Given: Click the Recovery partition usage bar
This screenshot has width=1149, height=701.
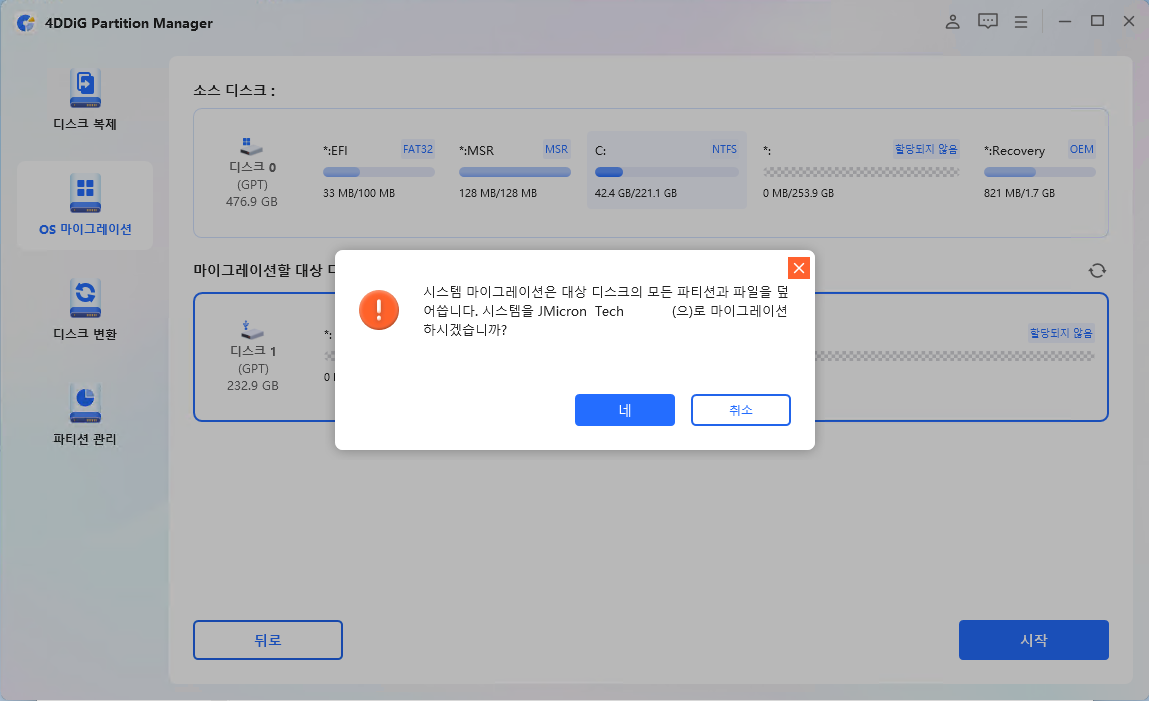Looking at the screenshot, I should 1039,172.
